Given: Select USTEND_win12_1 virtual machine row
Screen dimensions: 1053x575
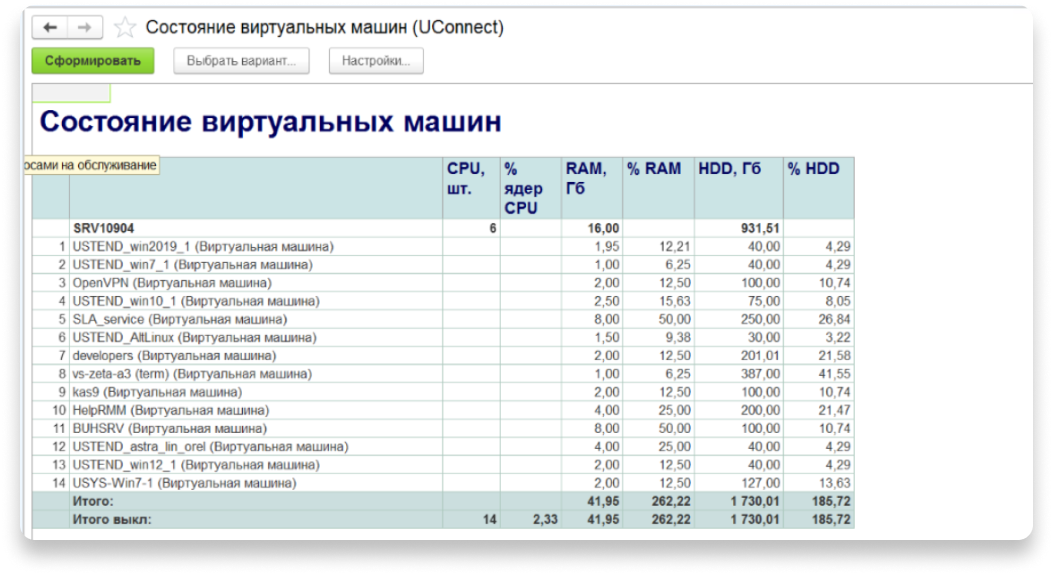Looking at the screenshot, I should (443, 464).
